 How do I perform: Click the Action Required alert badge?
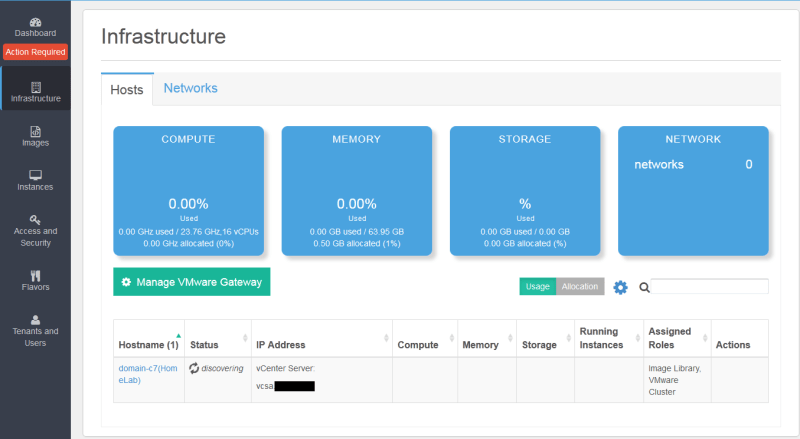[35, 52]
